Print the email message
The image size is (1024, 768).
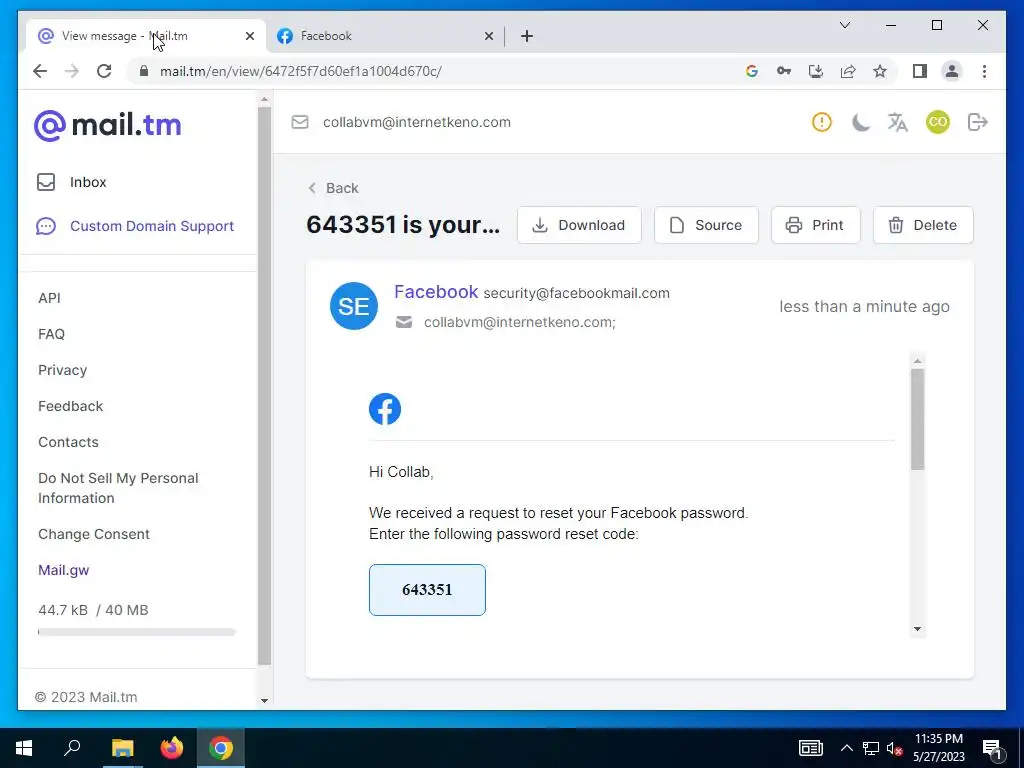pyautogui.click(x=815, y=225)
